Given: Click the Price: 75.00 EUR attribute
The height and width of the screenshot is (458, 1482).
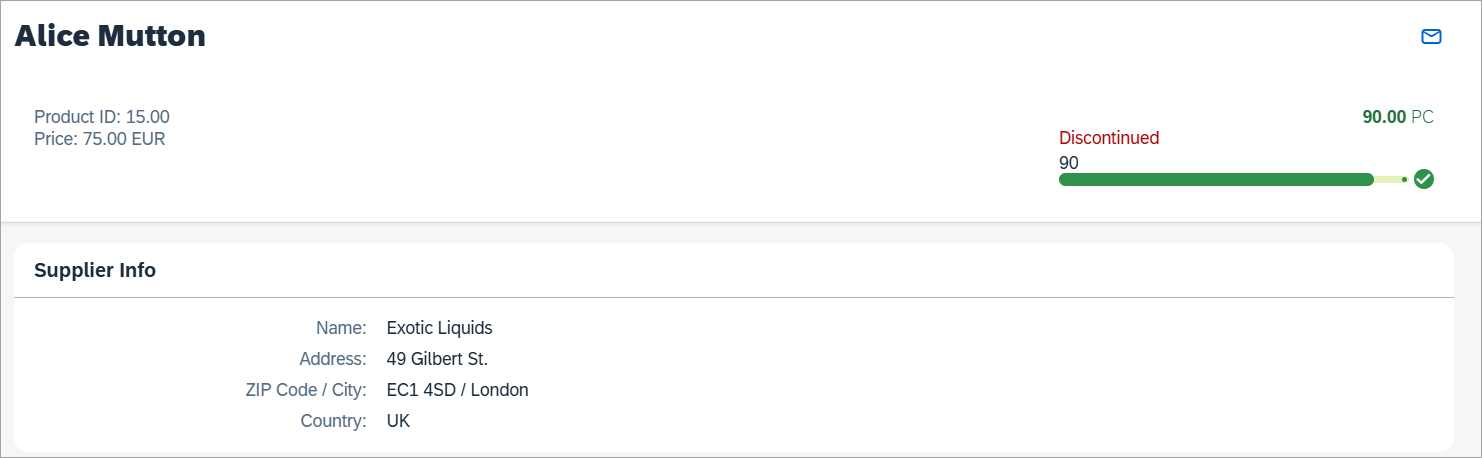Looking at the screenshot, I should point(100,139).
